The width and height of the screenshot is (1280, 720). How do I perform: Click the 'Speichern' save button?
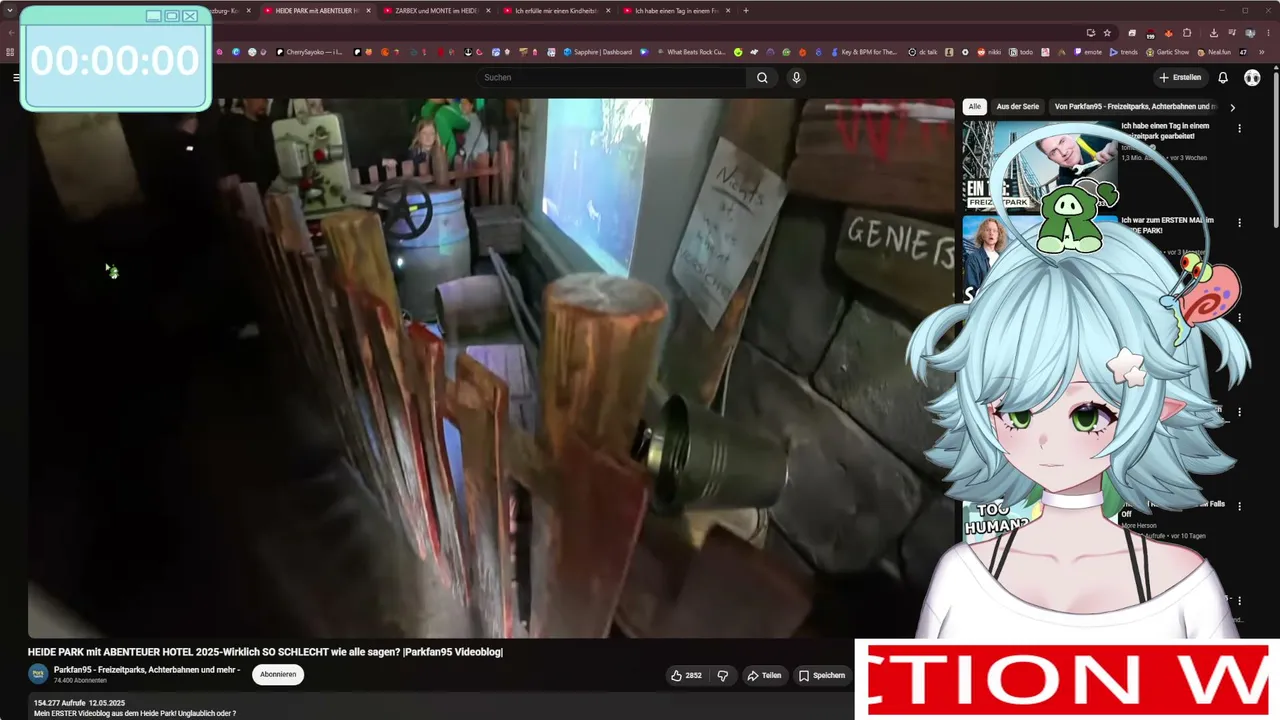point(822,676)
